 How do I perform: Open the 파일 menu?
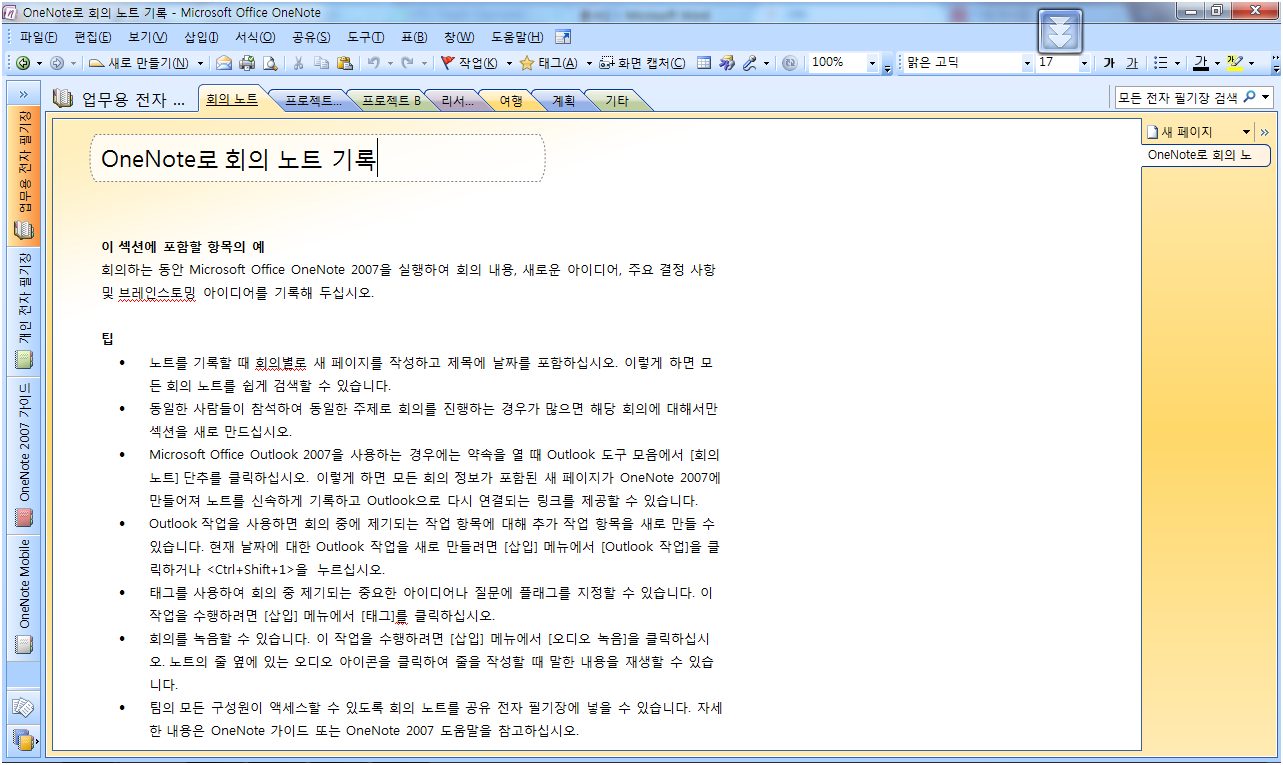tap(38, 37)
